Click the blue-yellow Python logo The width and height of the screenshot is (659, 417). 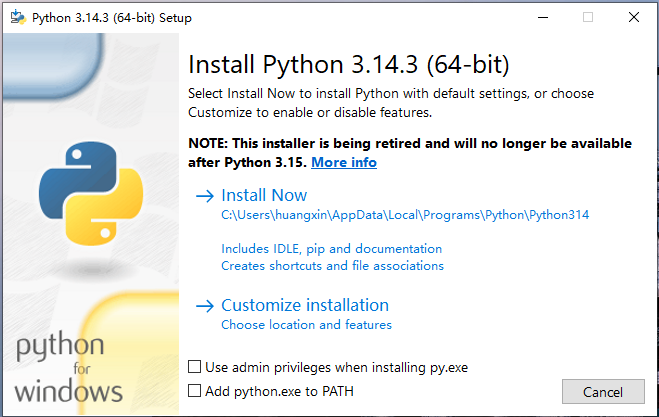[x=88, y=195]
